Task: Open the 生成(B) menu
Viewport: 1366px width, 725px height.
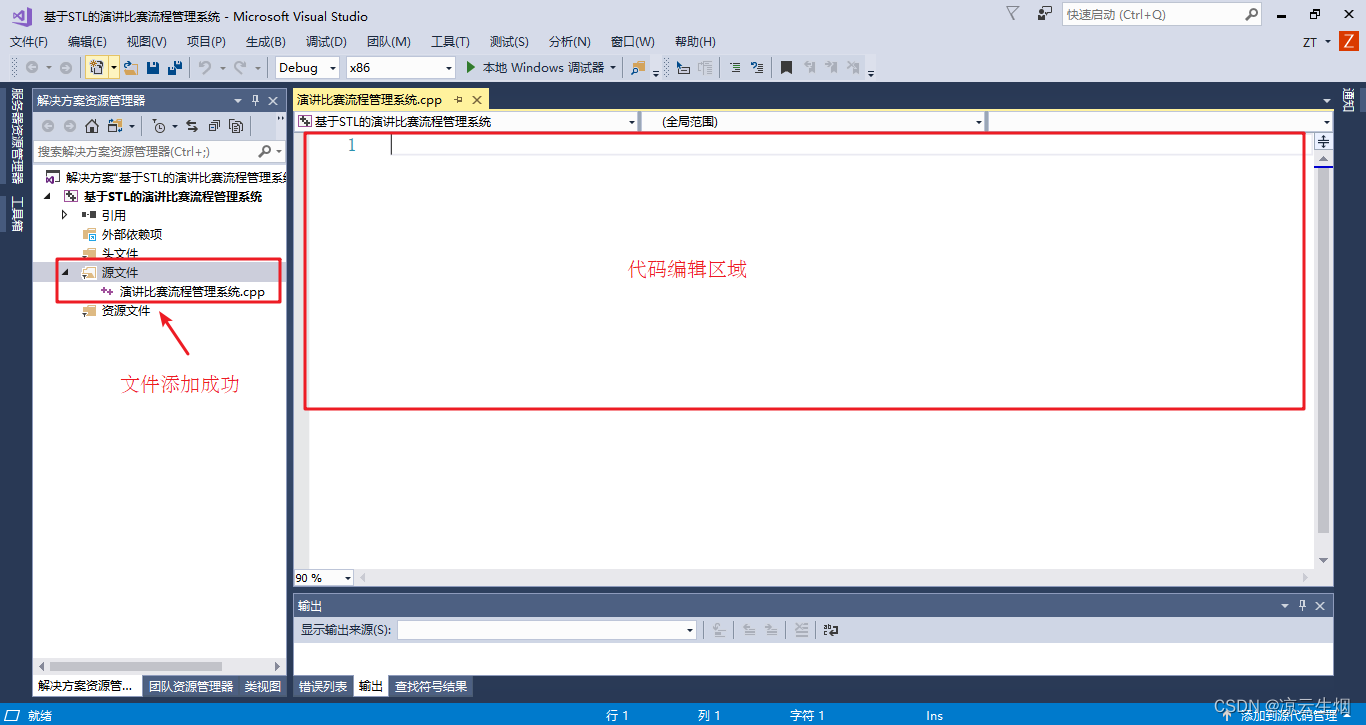Action: point(264,41)
